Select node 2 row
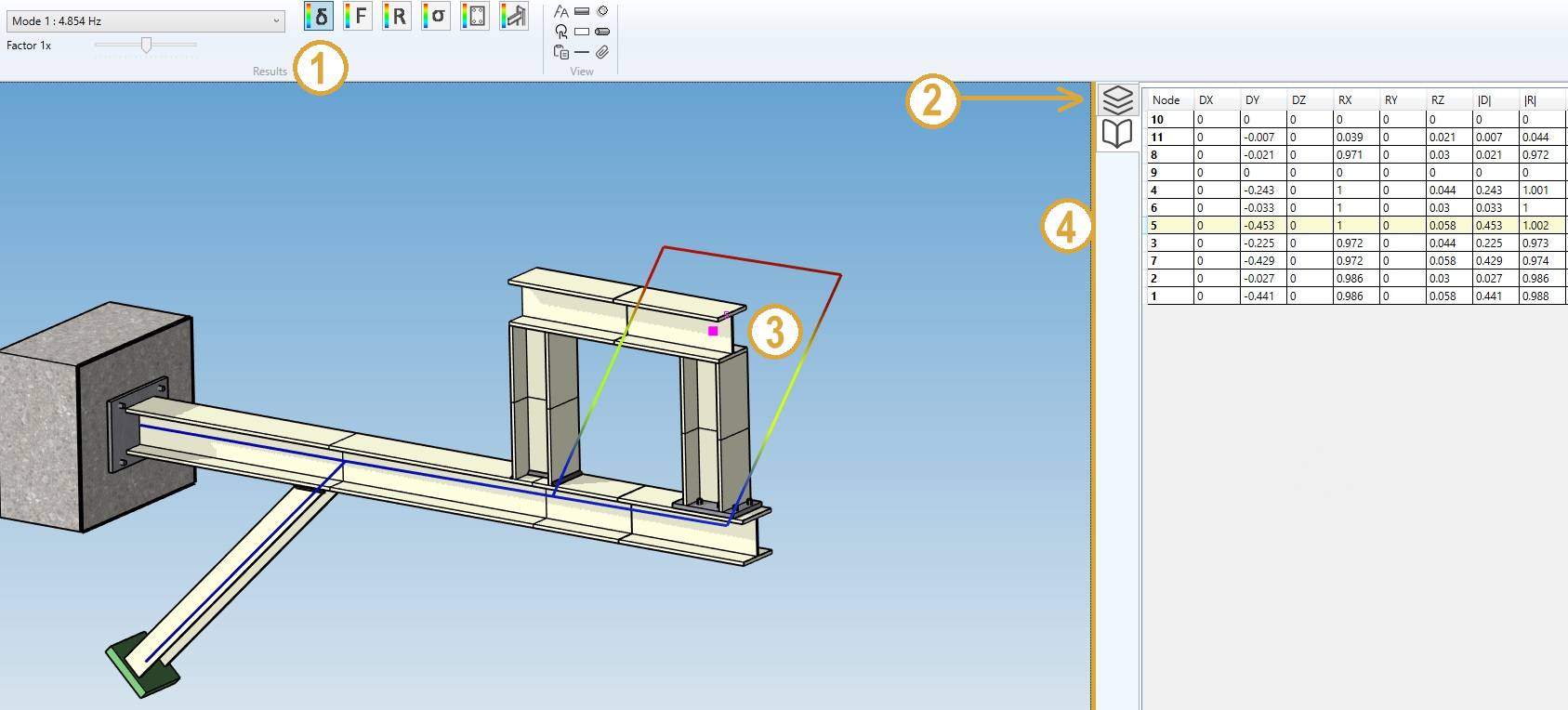 tap(1357, 278)
